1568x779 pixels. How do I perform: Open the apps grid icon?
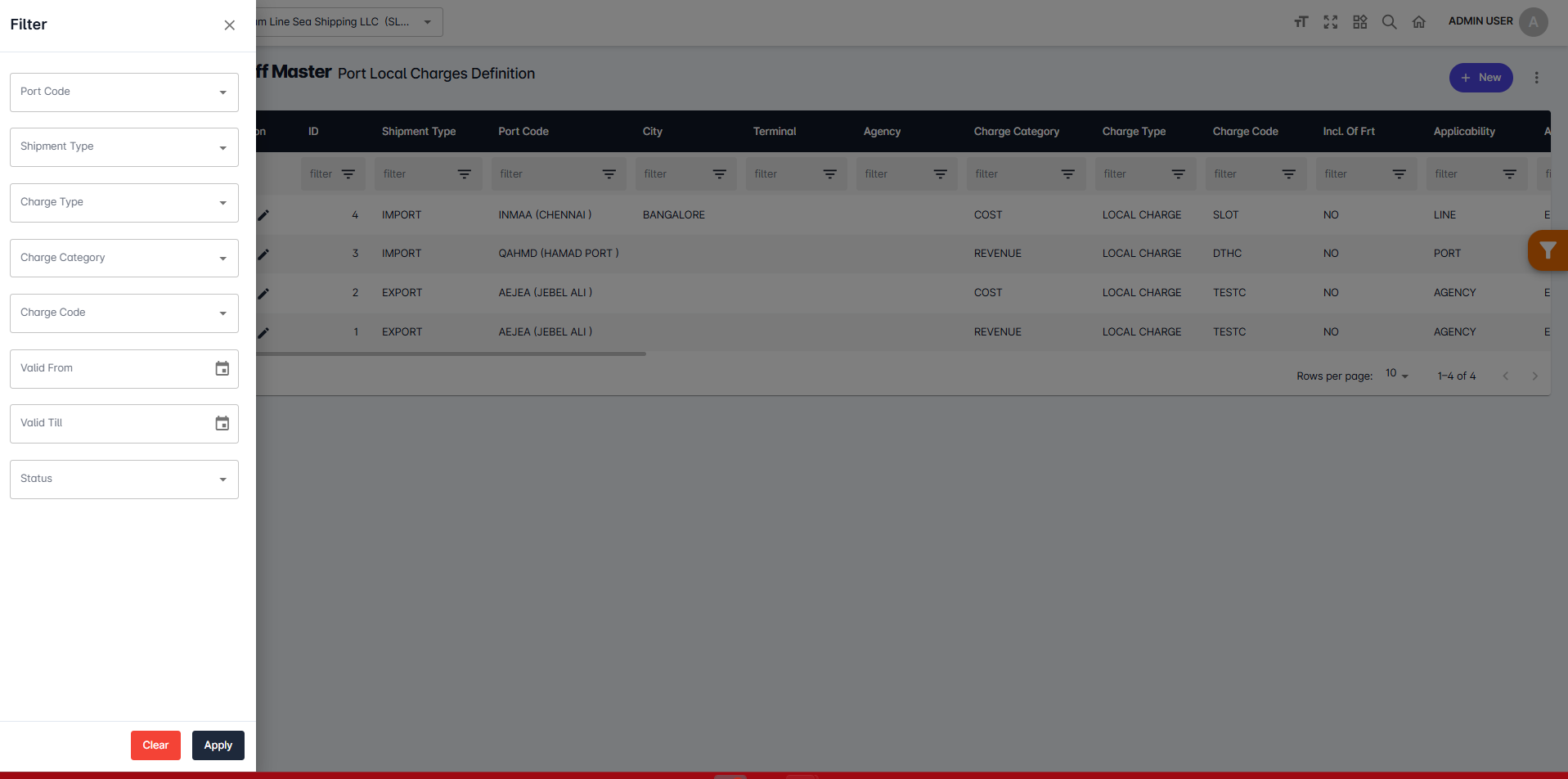click(x=1359, y=22)
